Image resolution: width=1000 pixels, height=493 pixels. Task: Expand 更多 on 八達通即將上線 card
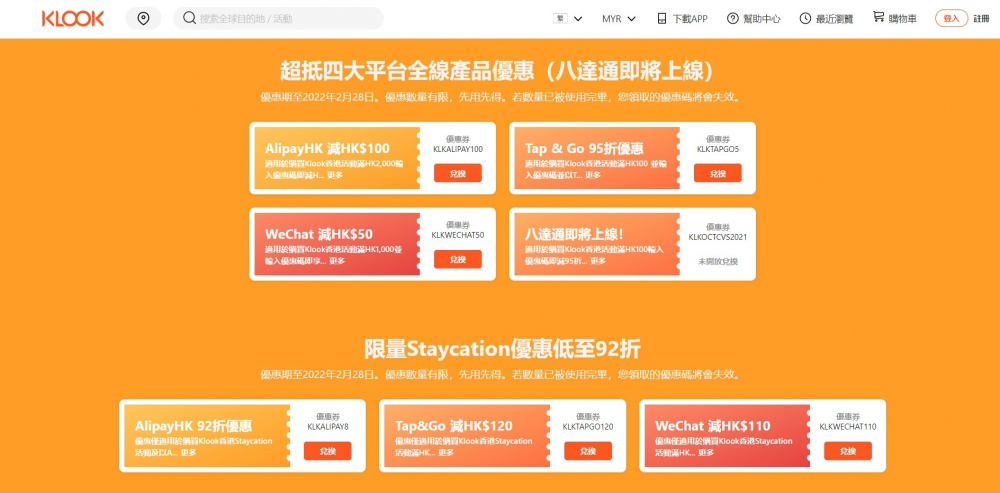click(x=598, y=261)
